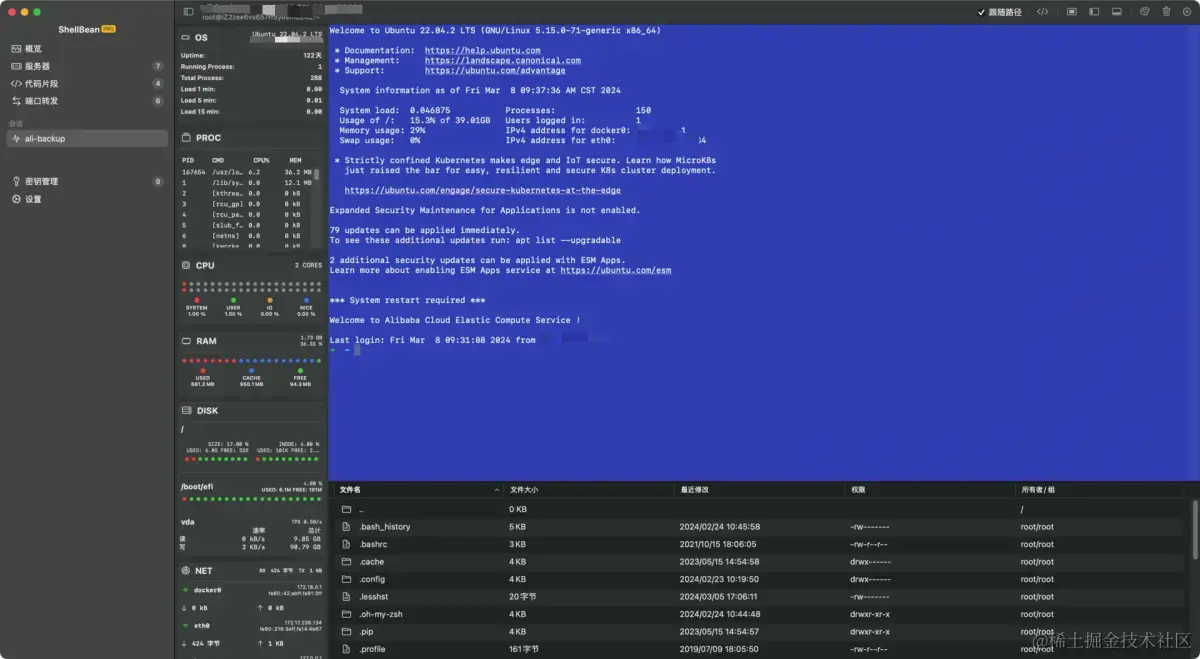Sort files by 文件名 column header
The image size is (1200, 659).
[420, 490]
